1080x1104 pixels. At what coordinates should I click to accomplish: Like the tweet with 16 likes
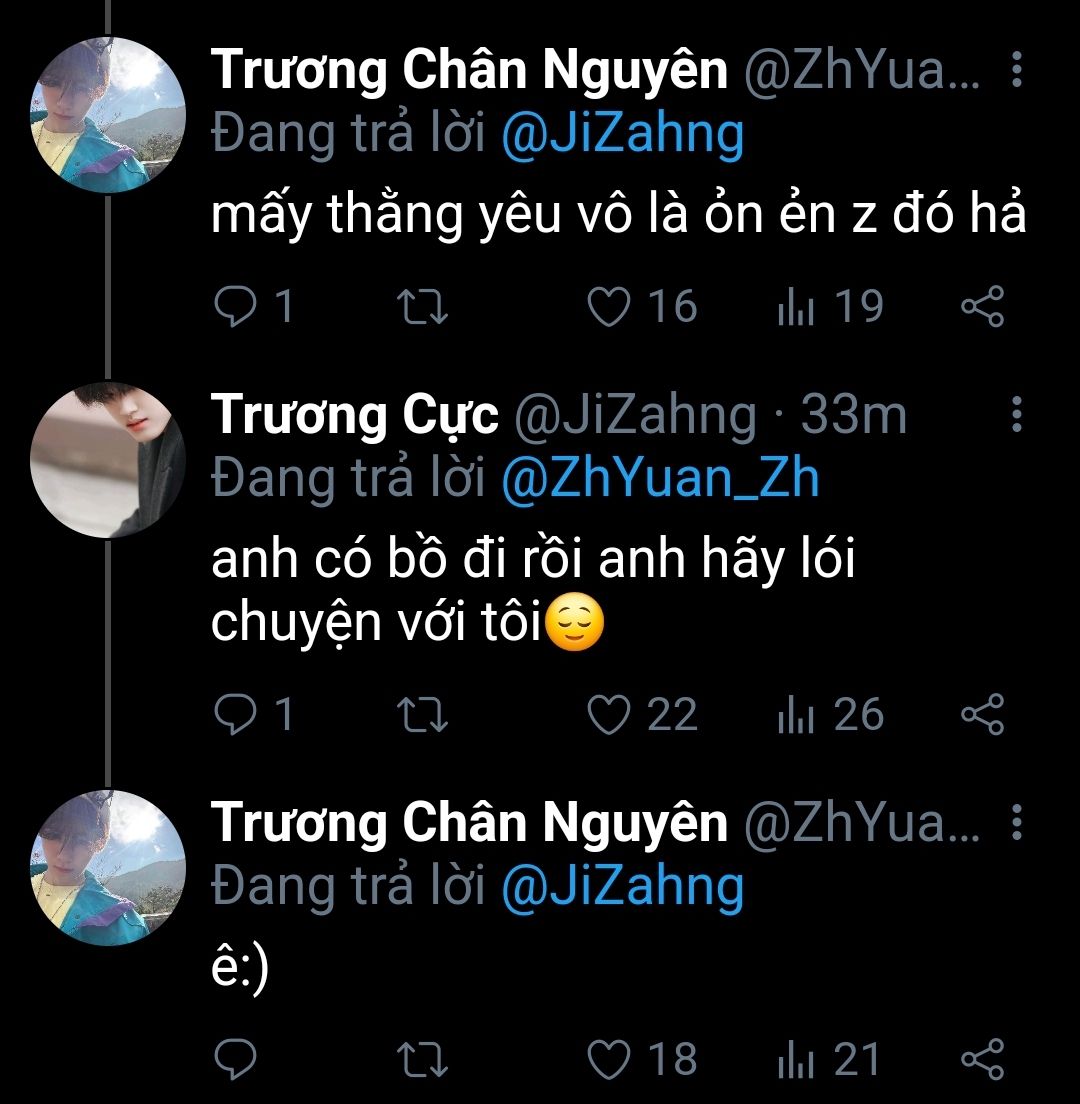608,306
